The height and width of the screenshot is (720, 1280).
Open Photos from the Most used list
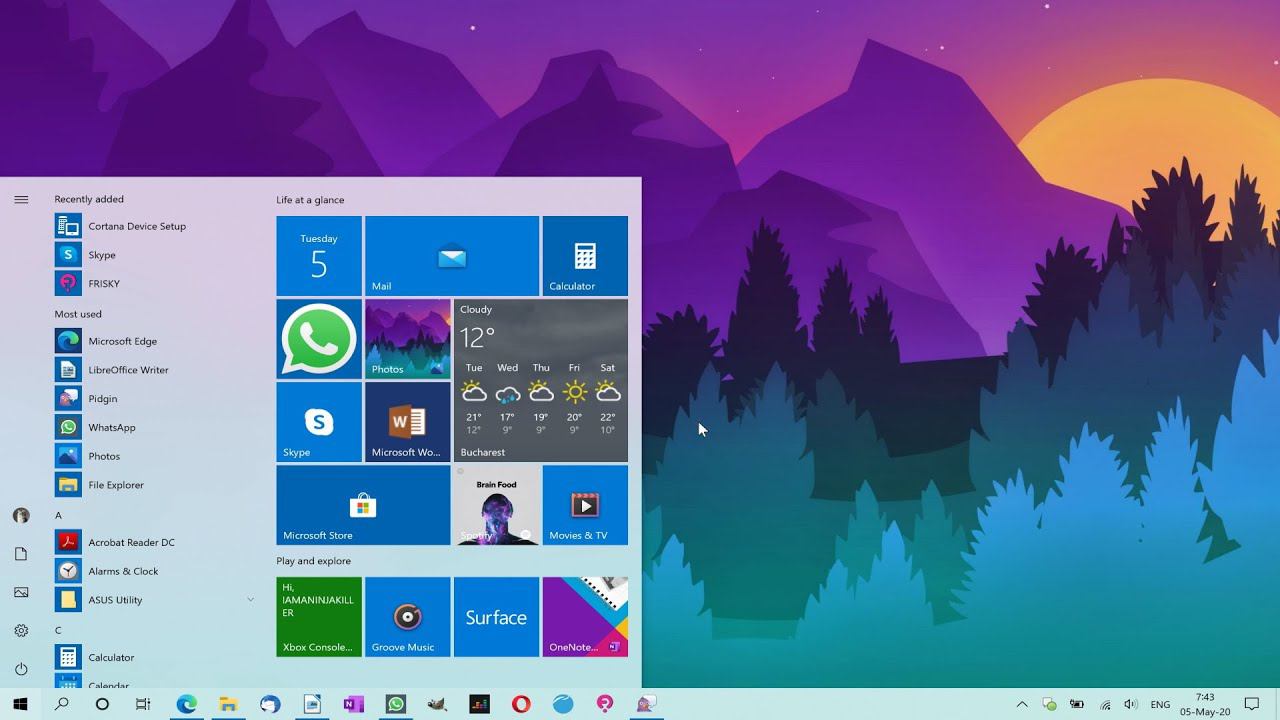tap(156, 456)
